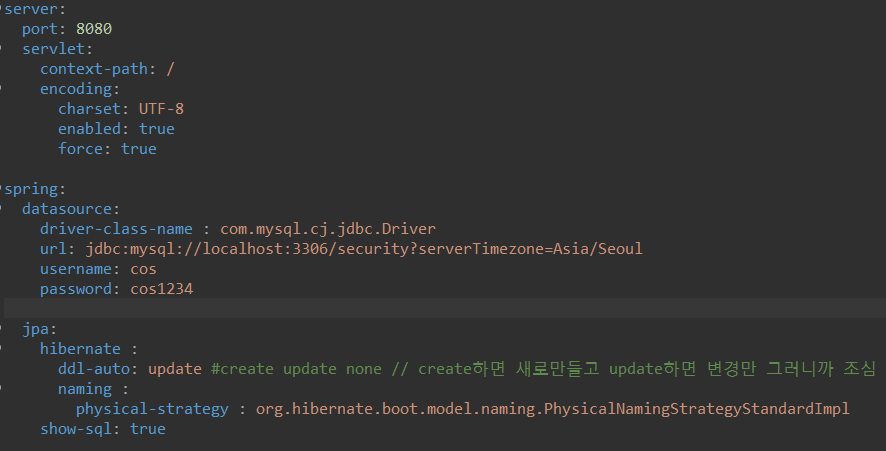Click the "show-sql" key
886x451 pixels.
point(76,429)
